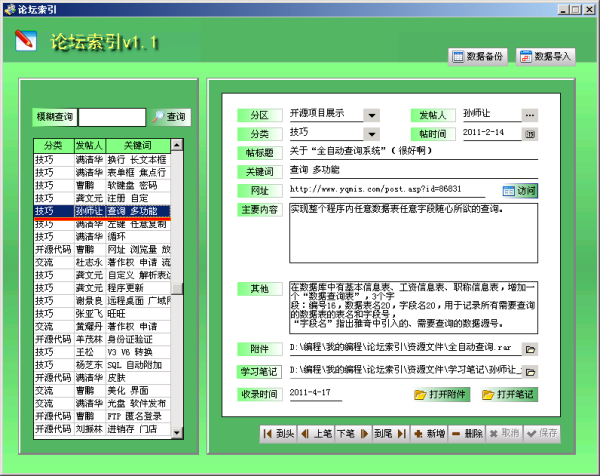This screenshot has width=600, height=476.
Task: Click the list scrollbar thumb
Action: point(177,289)
